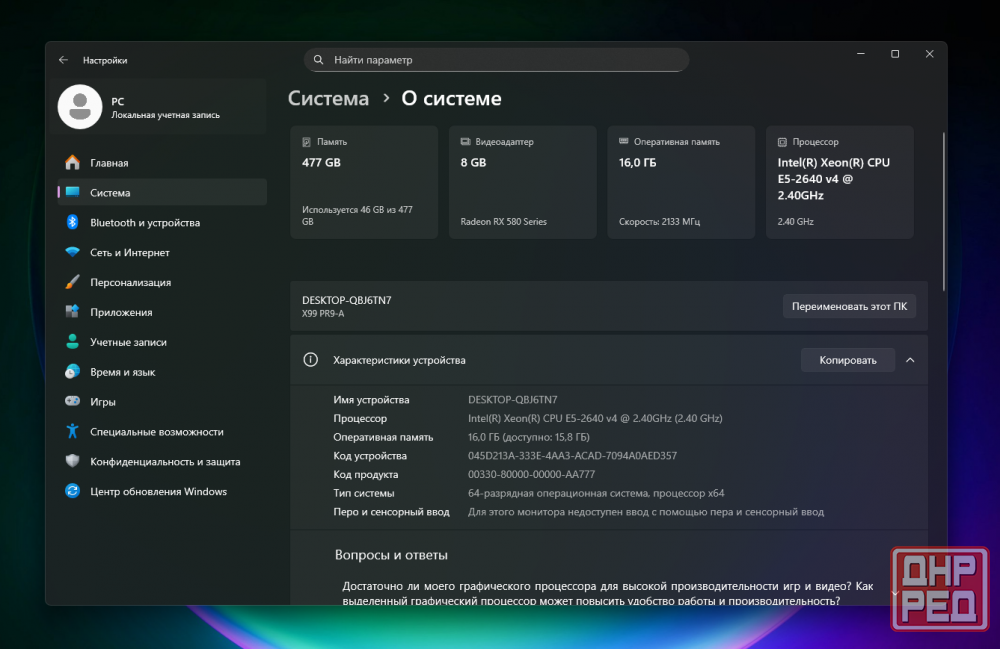Image resolution: width=1000 pixels, height=649 pixels.
Task: Click the Память storage card icon
Action: [x=307, y=142]
